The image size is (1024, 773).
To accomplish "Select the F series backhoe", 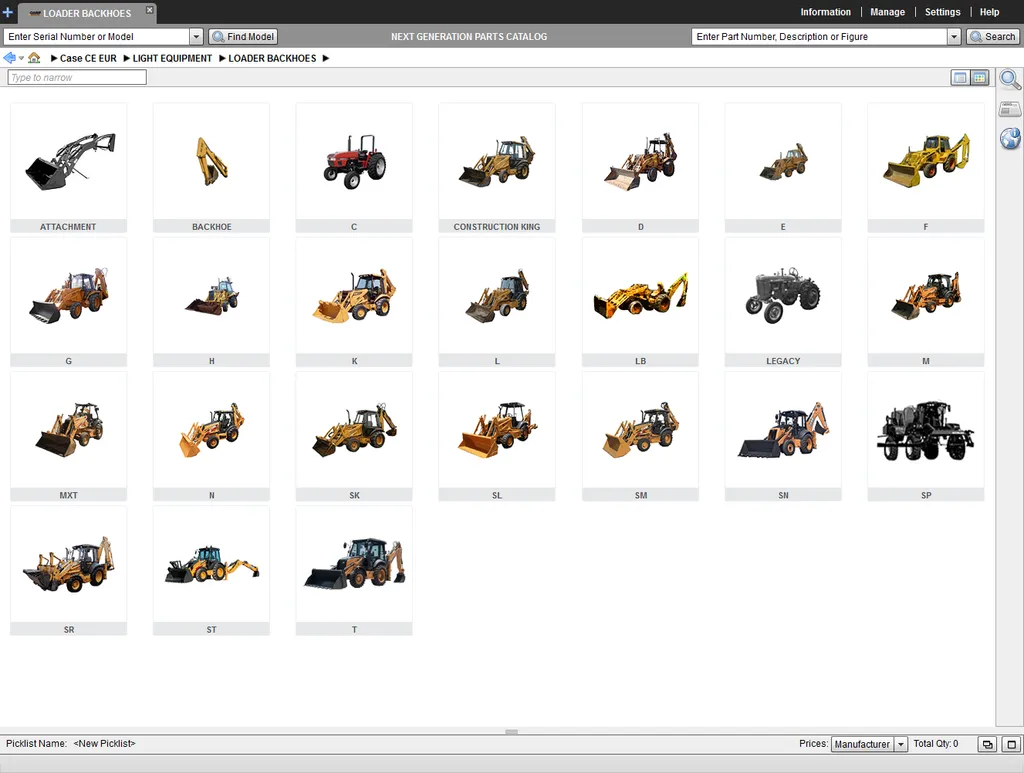I will (926, 168).
